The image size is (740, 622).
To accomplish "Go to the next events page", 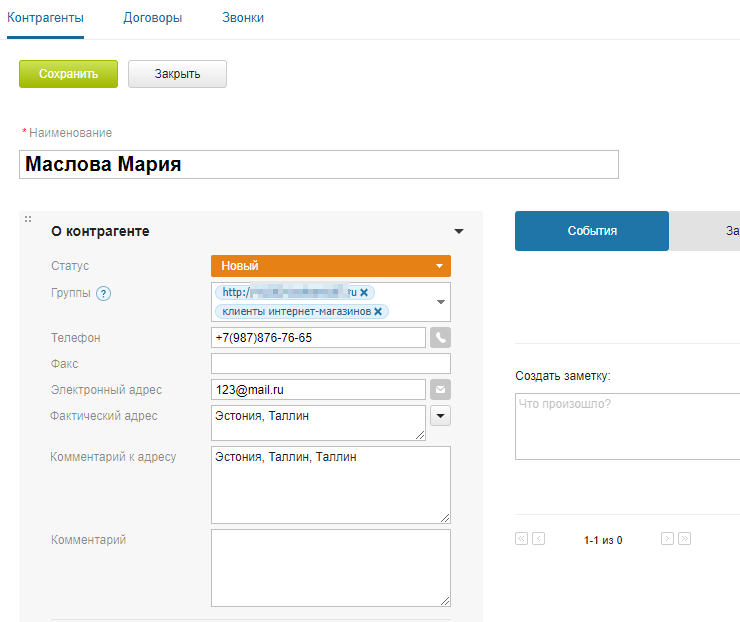I will pyautogui.click(x=667, y=539).
